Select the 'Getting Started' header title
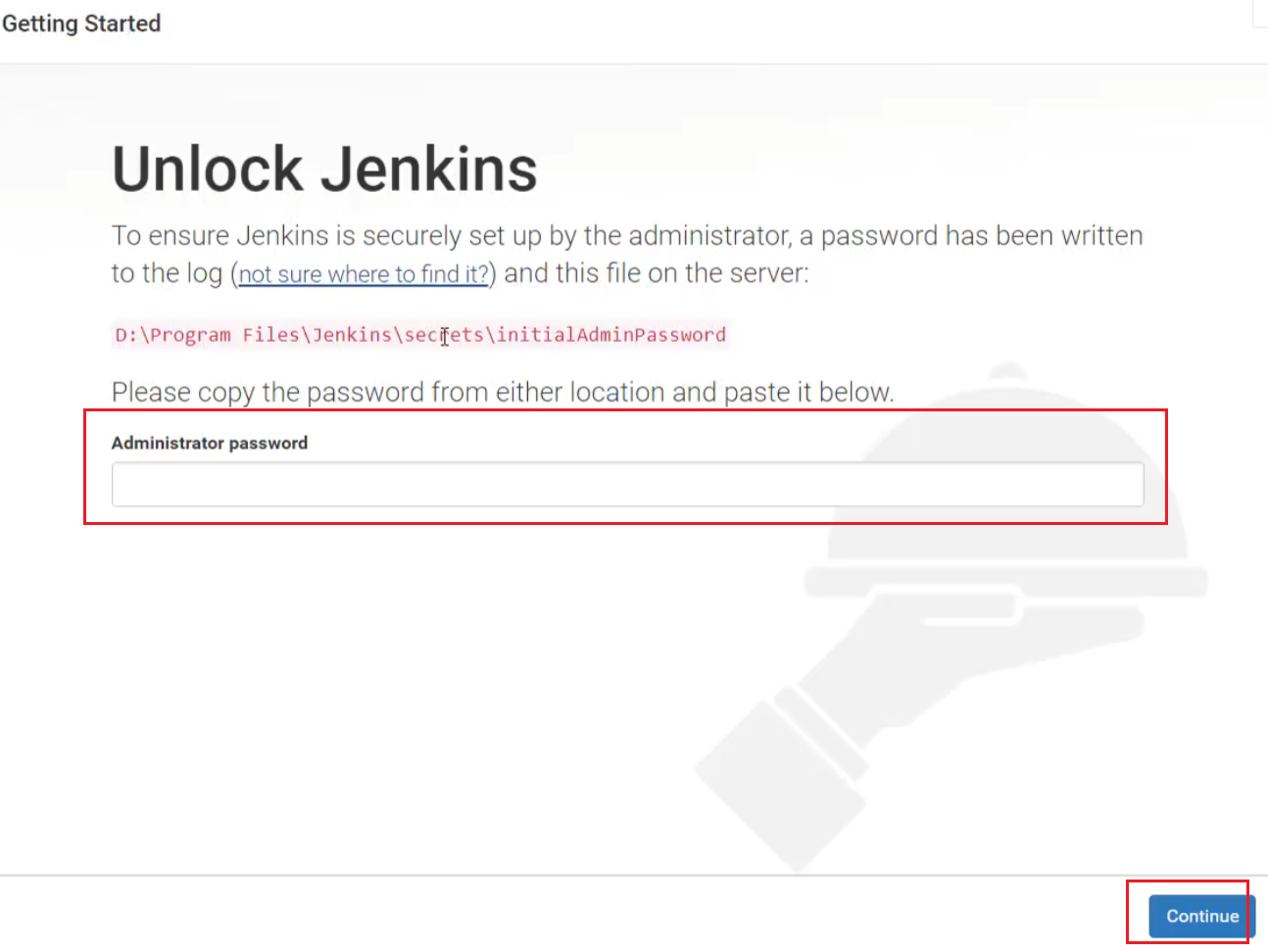This screenshot has width=1268, height=952. pos(81,24)
